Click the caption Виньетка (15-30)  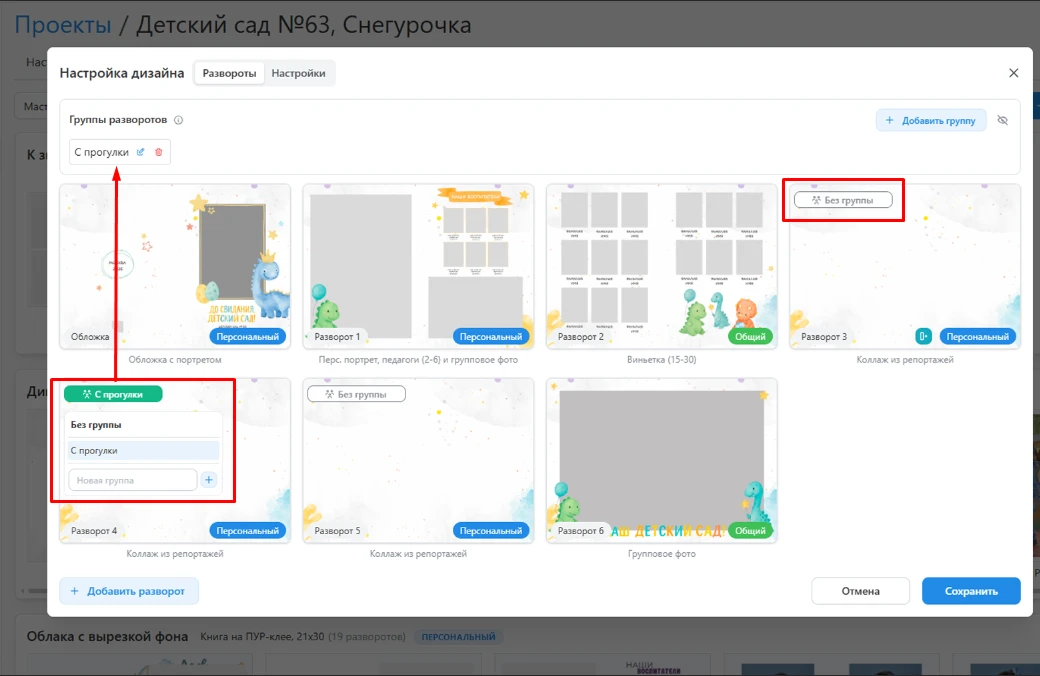click(x=661, y=360)
